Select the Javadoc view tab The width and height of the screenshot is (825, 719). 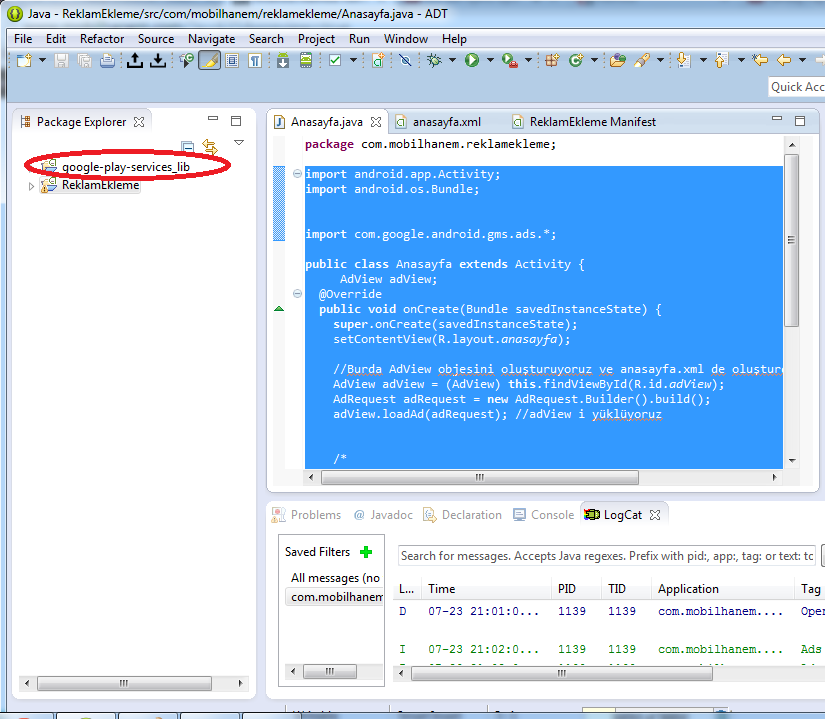click(384, 515)
